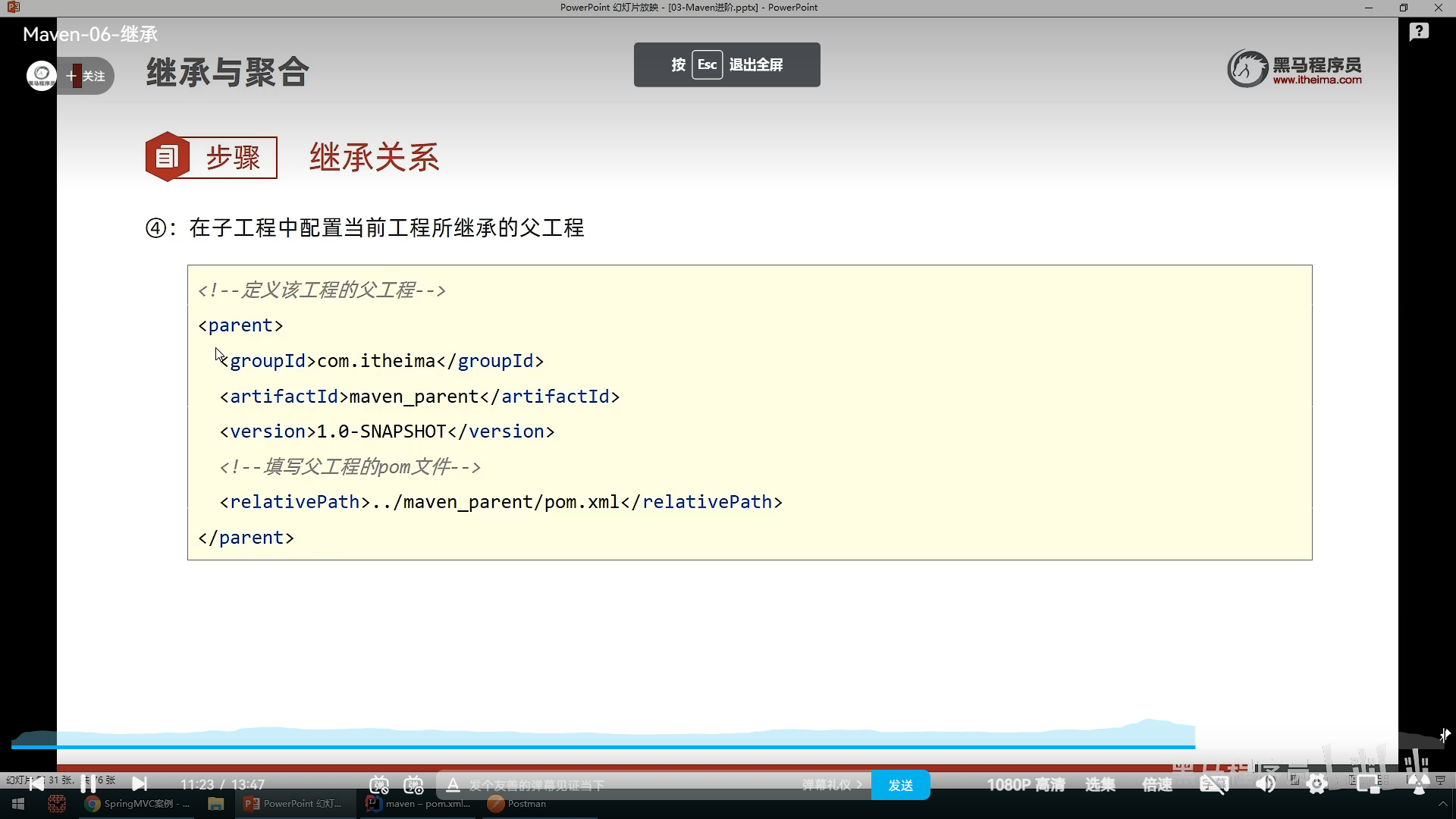This screenshot has width=1456, height=819.
Task: Open danmaku display settings icon
Action: (x=413, y=785)
